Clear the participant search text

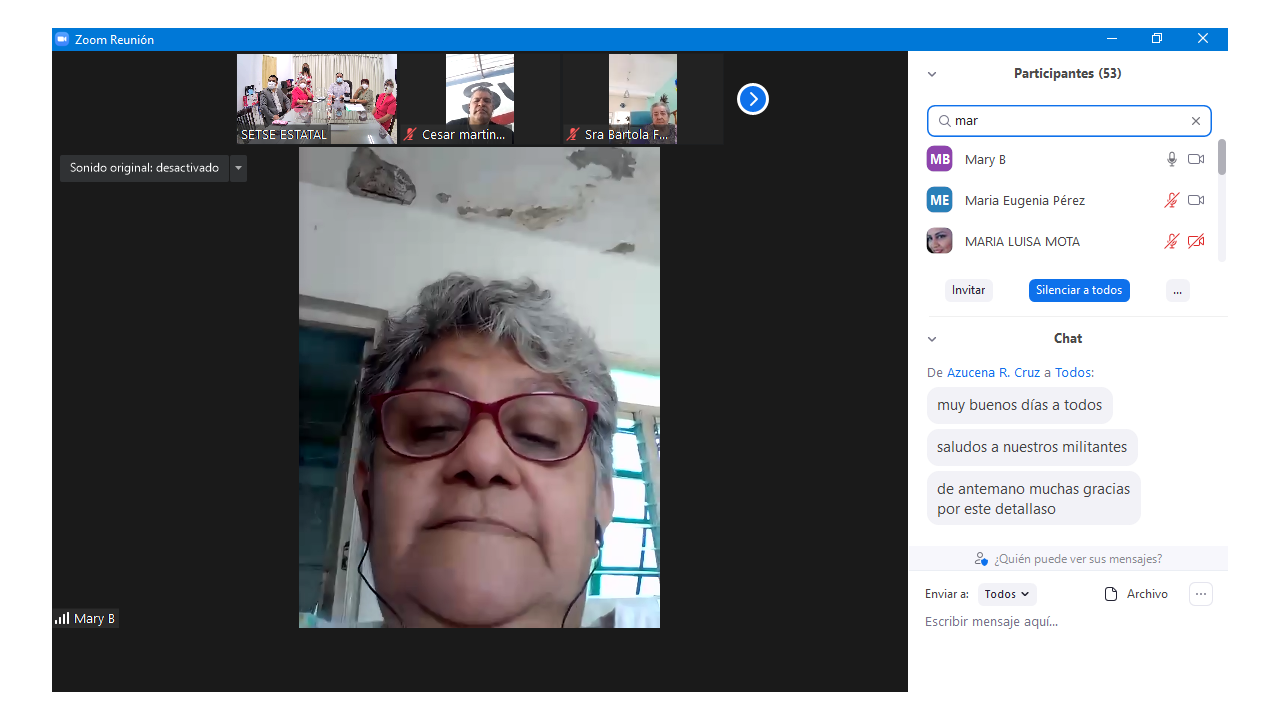(x=1195, y=121)
